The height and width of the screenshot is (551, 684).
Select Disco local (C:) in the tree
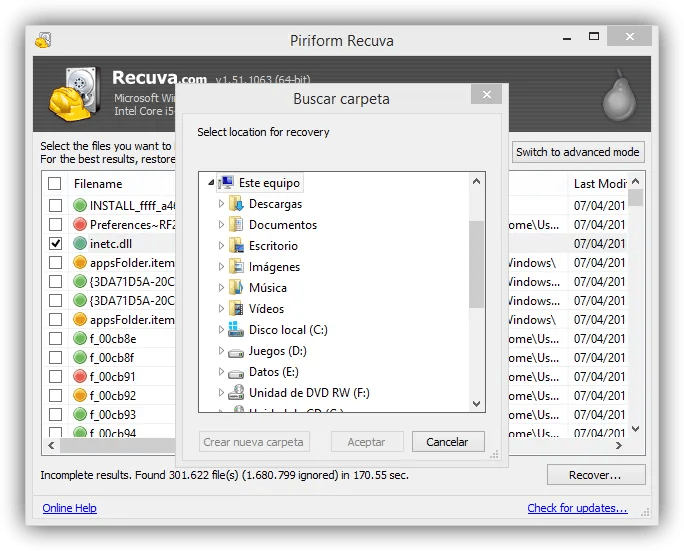tap(288, 330)
